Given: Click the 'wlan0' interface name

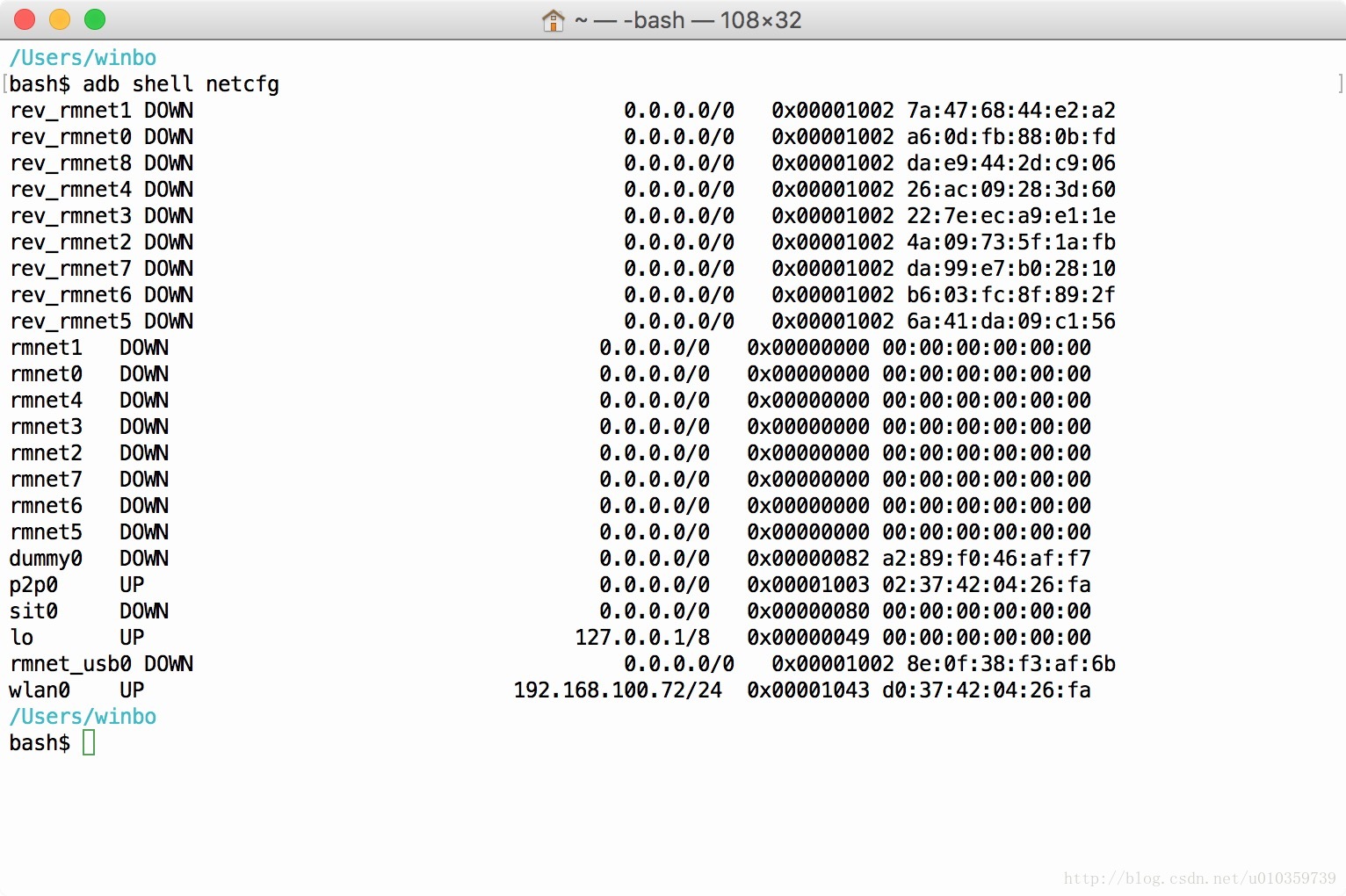Looking at the screenshot, I should click(40, 690).
